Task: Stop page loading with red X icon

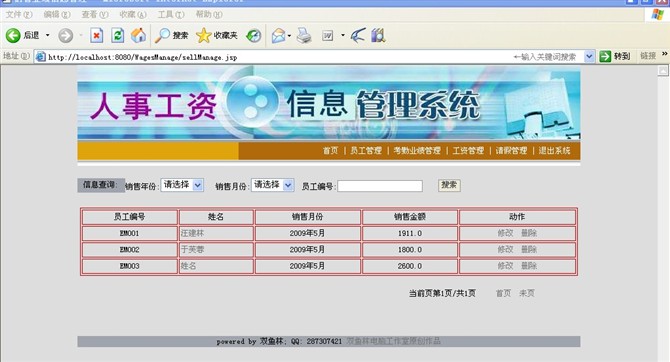Action: tap(97, 35)
